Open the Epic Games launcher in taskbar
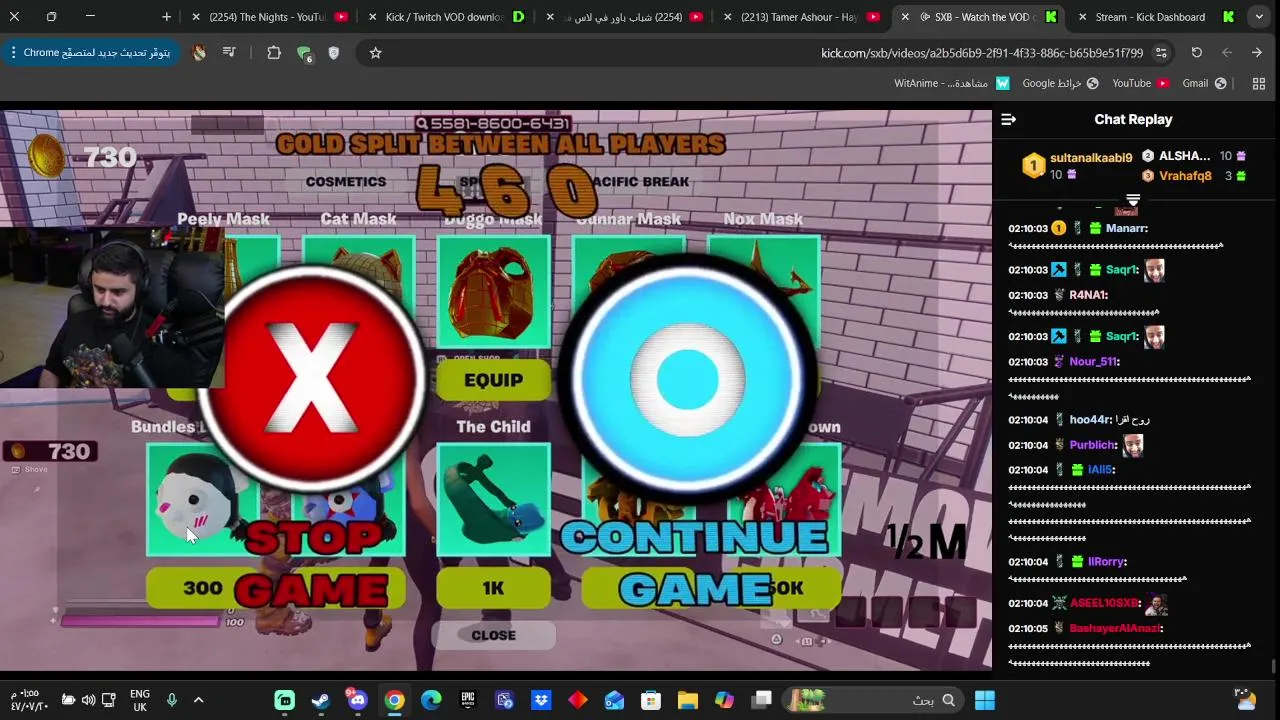This screenshot has height=720, width=1280. (x=468, y=700)
